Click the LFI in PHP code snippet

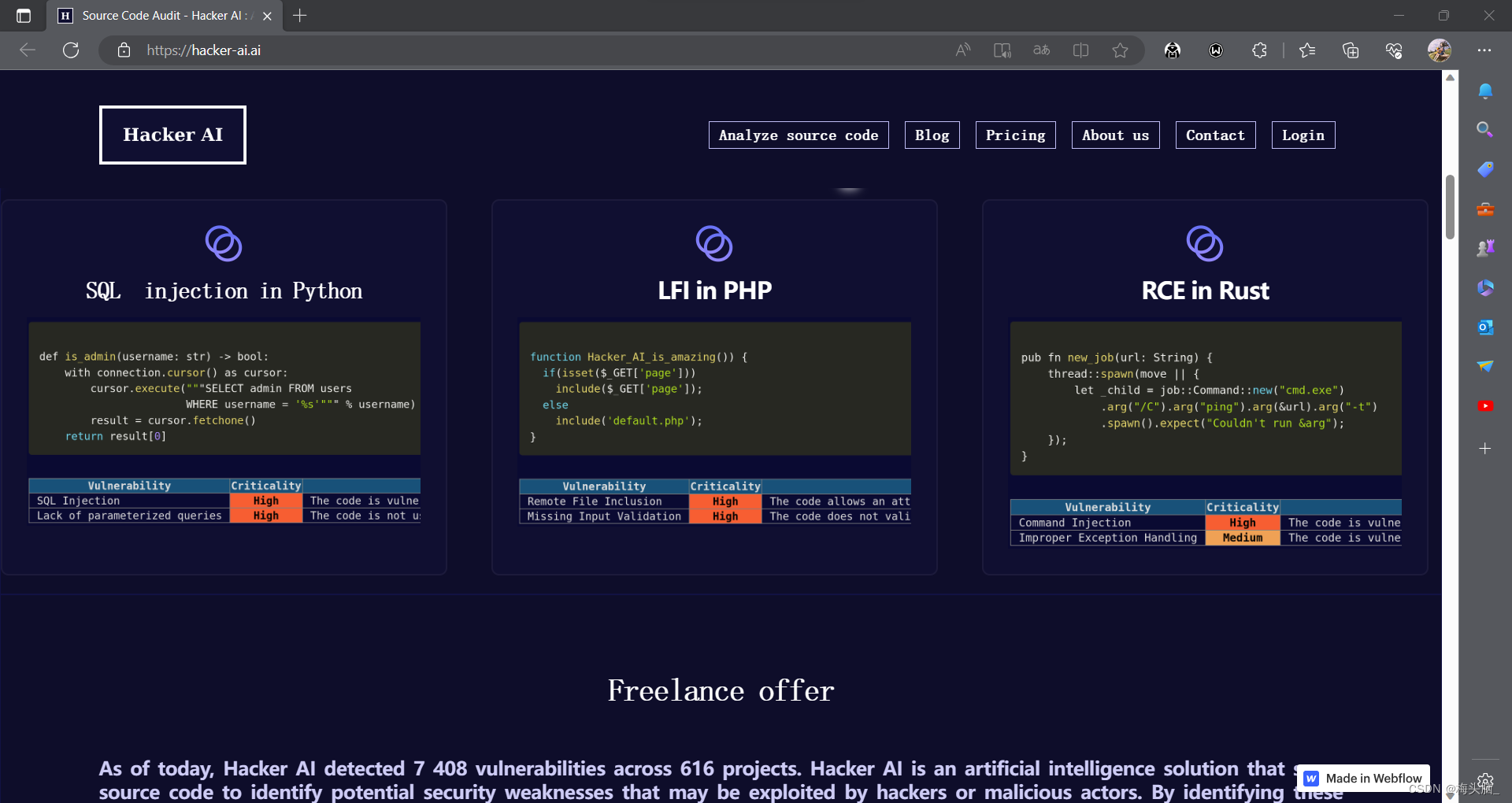[x=715, y=388]
